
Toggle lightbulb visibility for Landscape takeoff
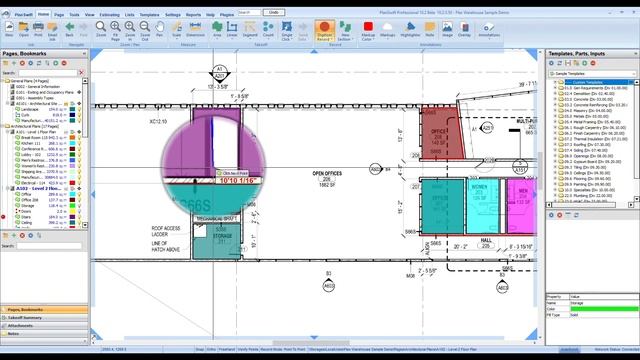pyautogui.click(x=79, y=109)
